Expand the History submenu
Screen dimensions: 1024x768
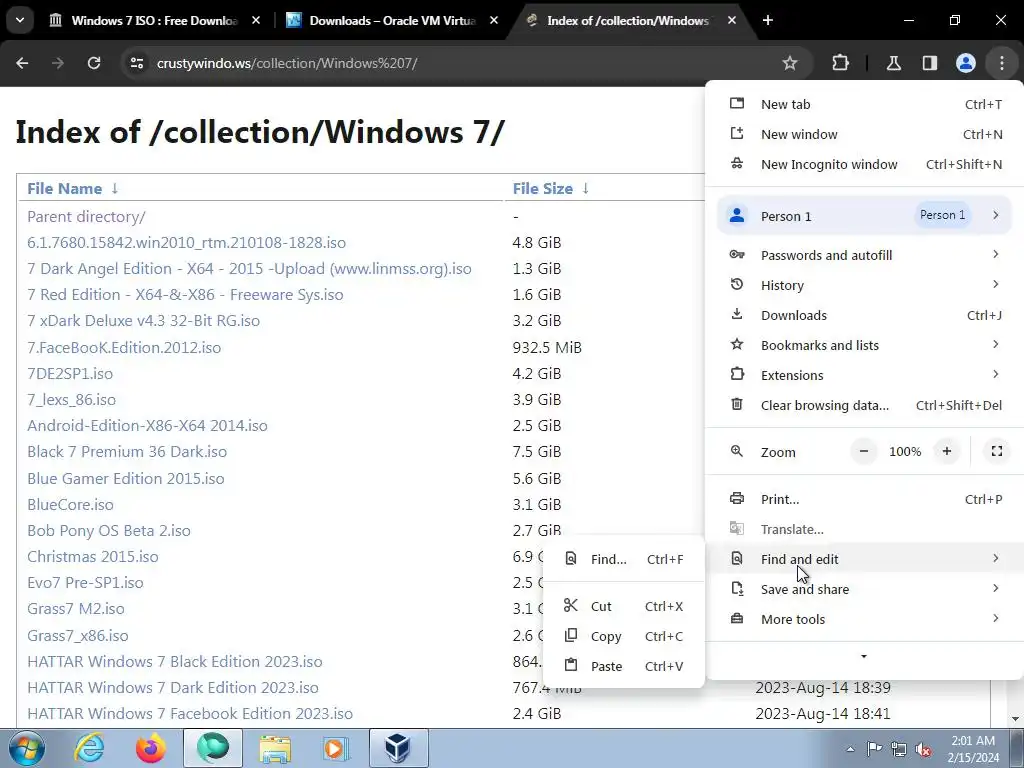tap(864, 285)
